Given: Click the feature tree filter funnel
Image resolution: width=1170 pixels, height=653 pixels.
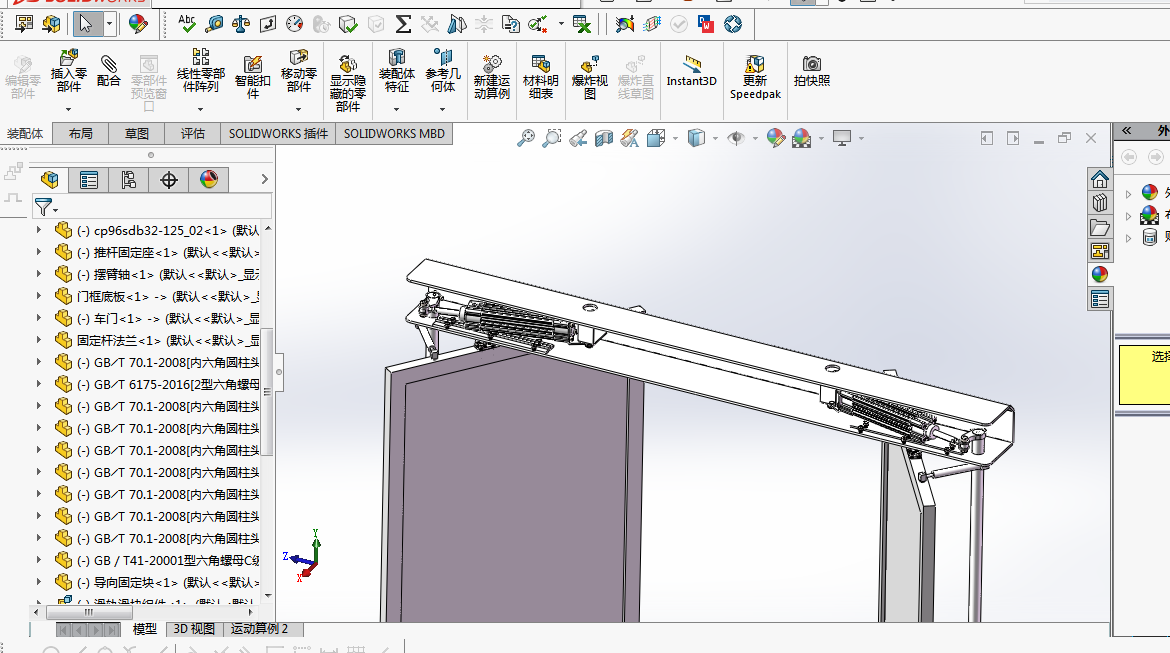Looking at the screenshot, I should [44, 206].
